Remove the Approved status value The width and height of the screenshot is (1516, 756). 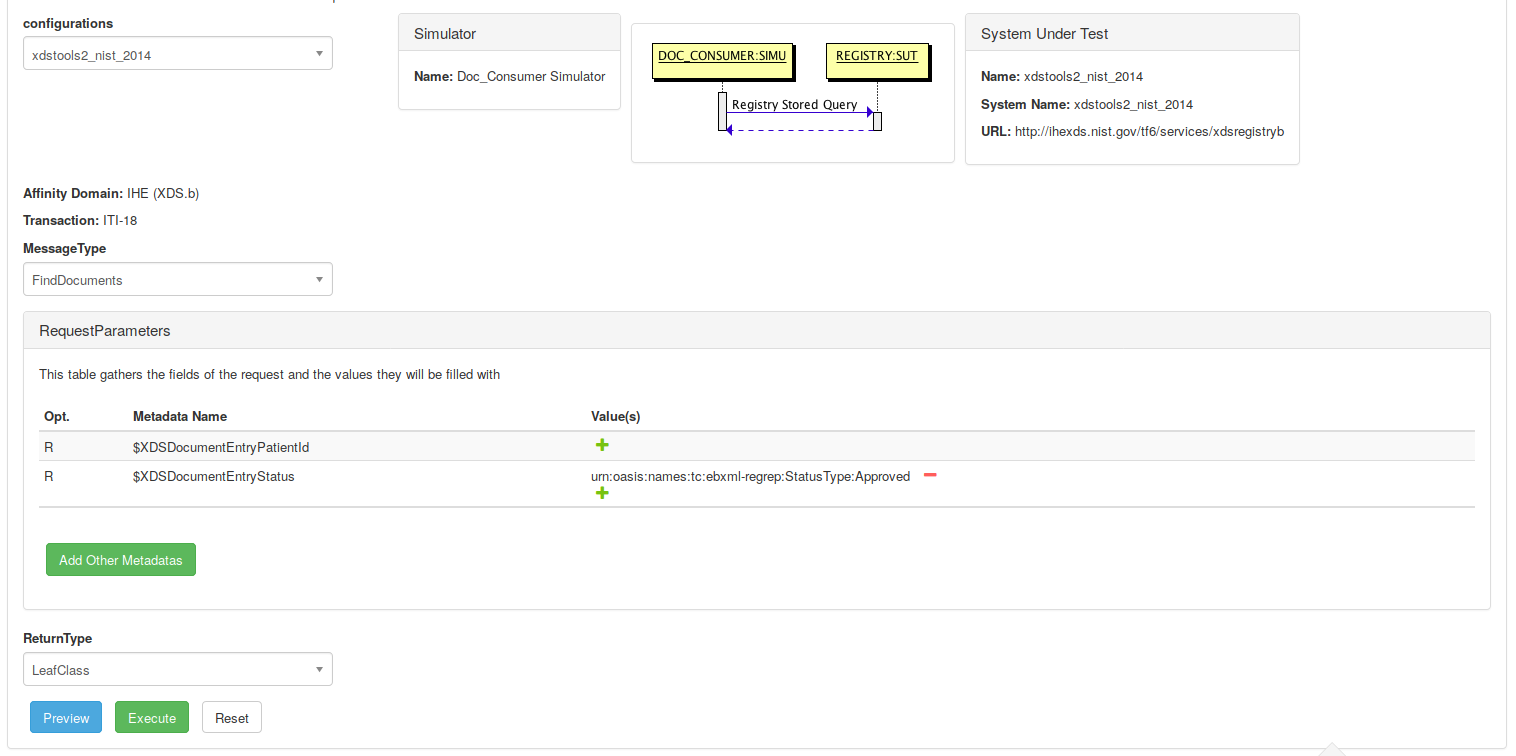(930, 475)
